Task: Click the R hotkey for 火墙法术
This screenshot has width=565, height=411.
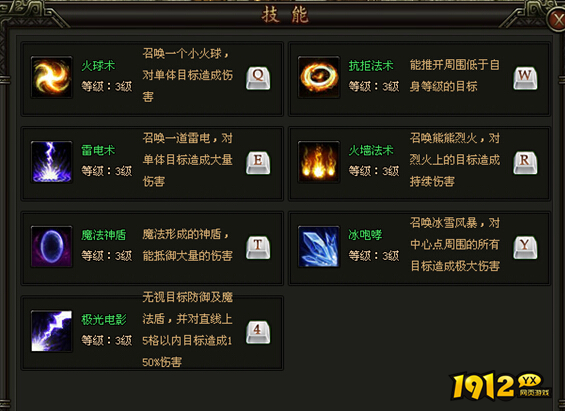Action: 525,163
